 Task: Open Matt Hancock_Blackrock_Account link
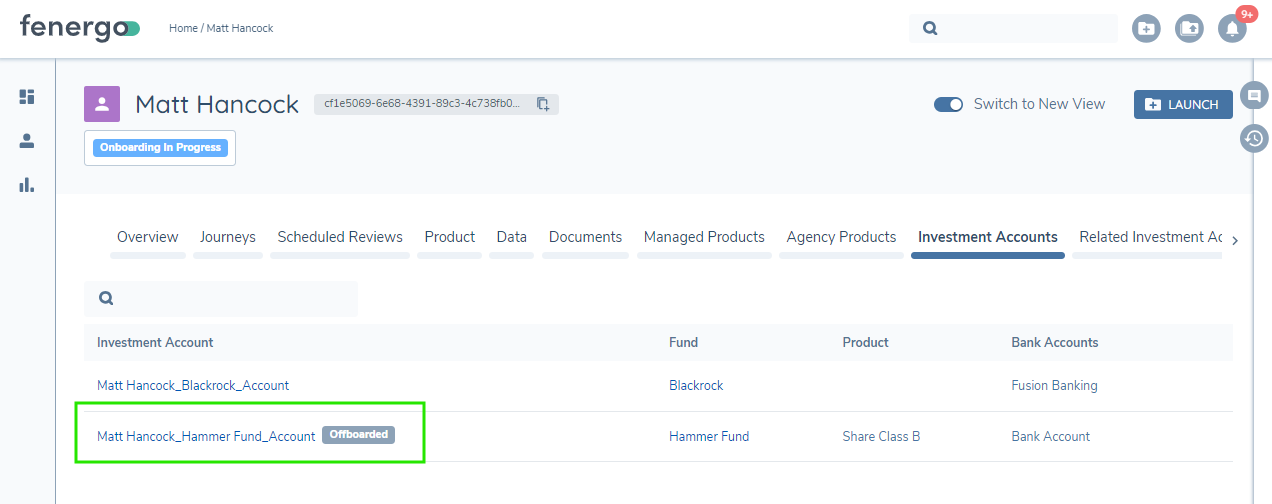(193, 385)
